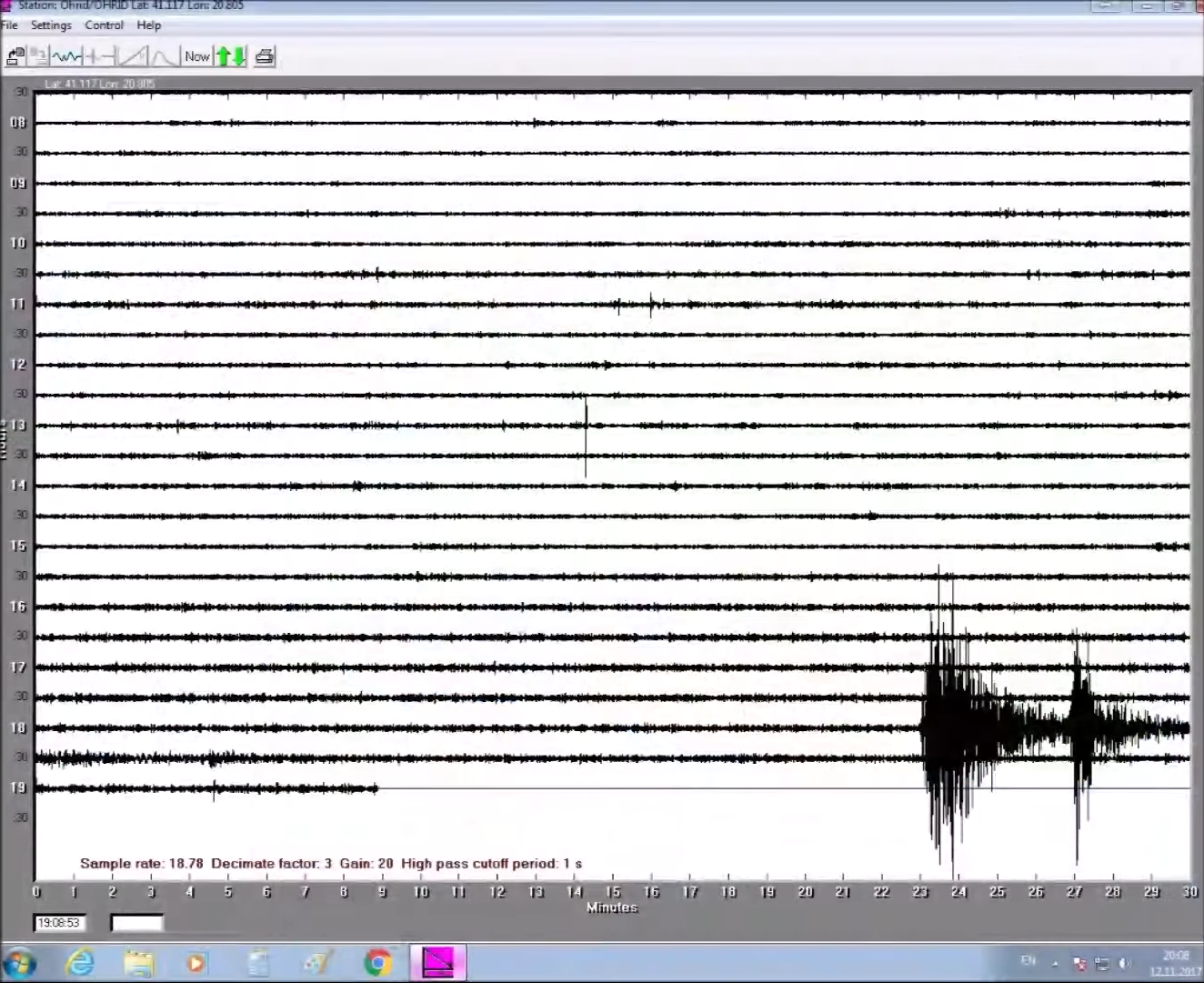
Task: Open the Settings menu
Action: [51, 25]
